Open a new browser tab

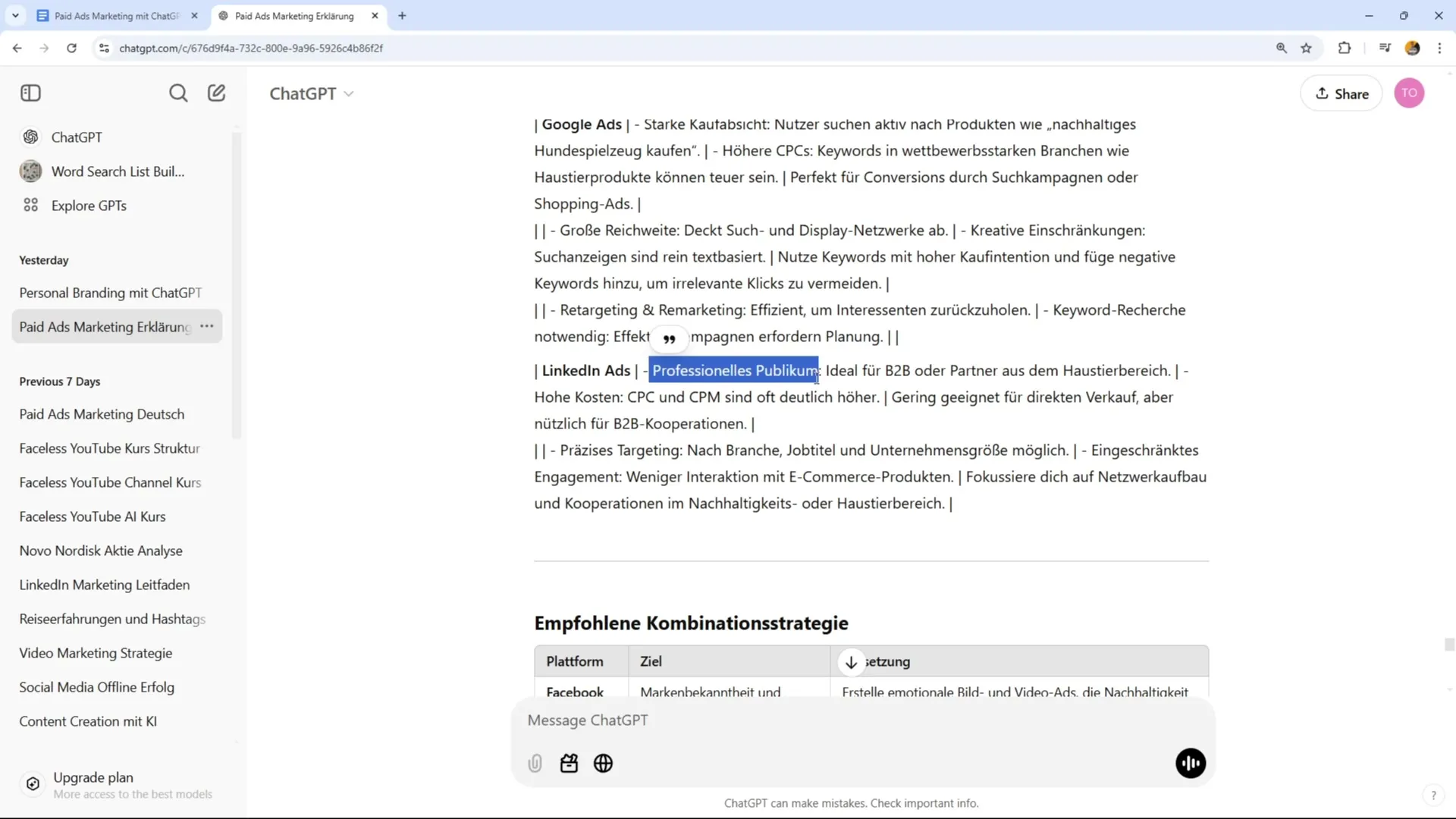[403, 15]
